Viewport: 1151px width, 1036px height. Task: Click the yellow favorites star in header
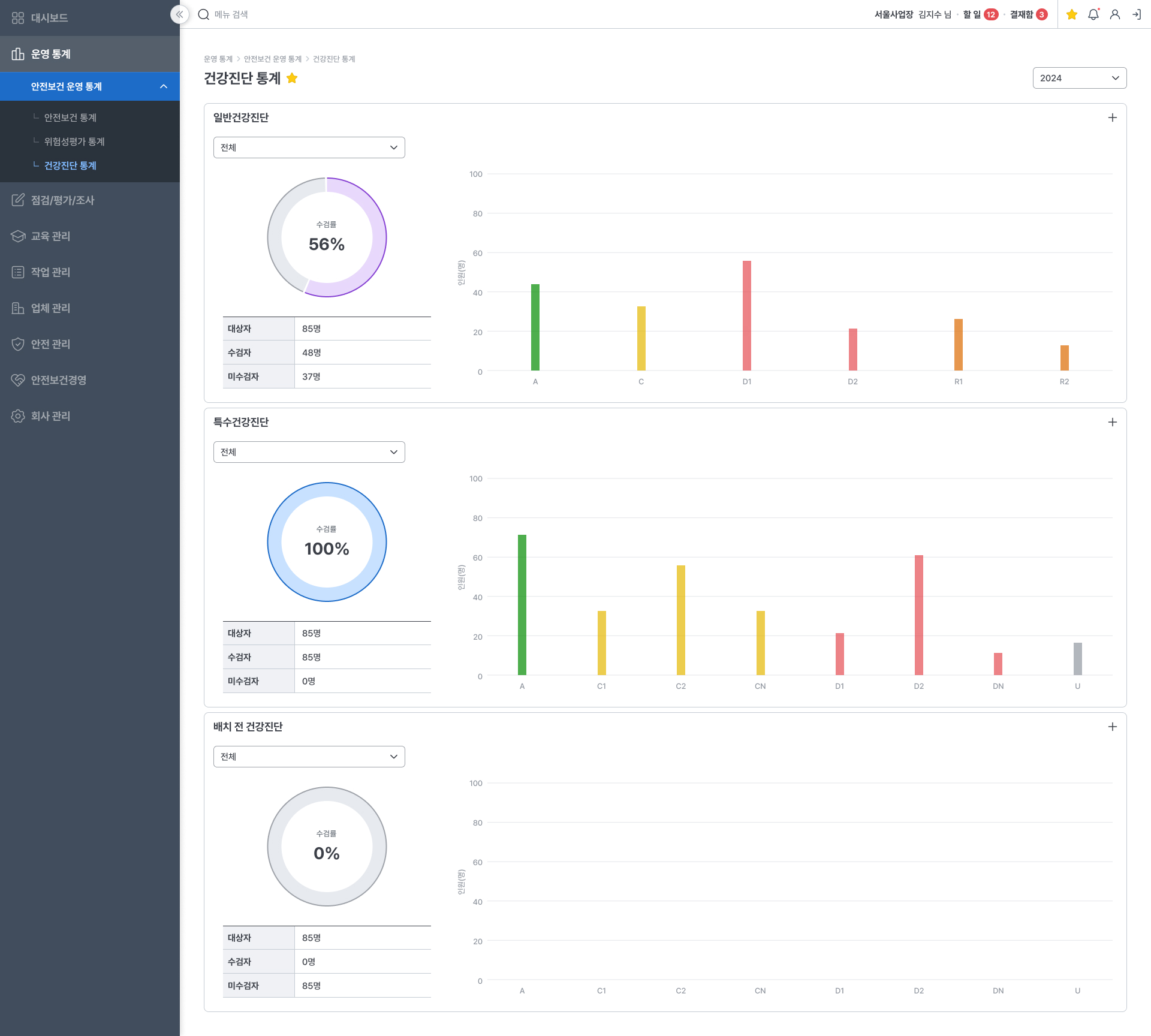click(1072, 14)
